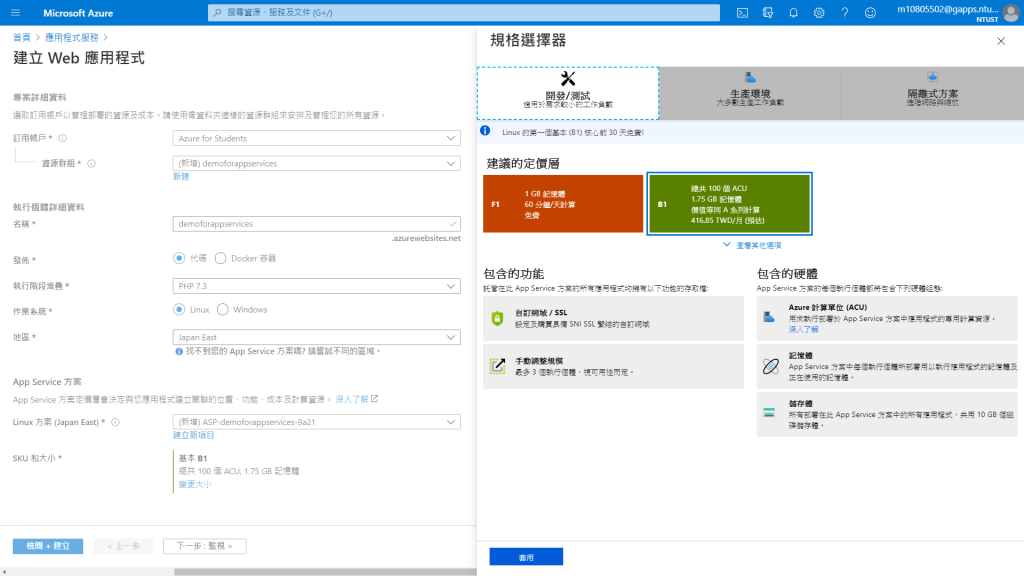This screenshot has width=1024, height=576.
Task: Switch to the 生產環境 tab
Action: point(750,93)
